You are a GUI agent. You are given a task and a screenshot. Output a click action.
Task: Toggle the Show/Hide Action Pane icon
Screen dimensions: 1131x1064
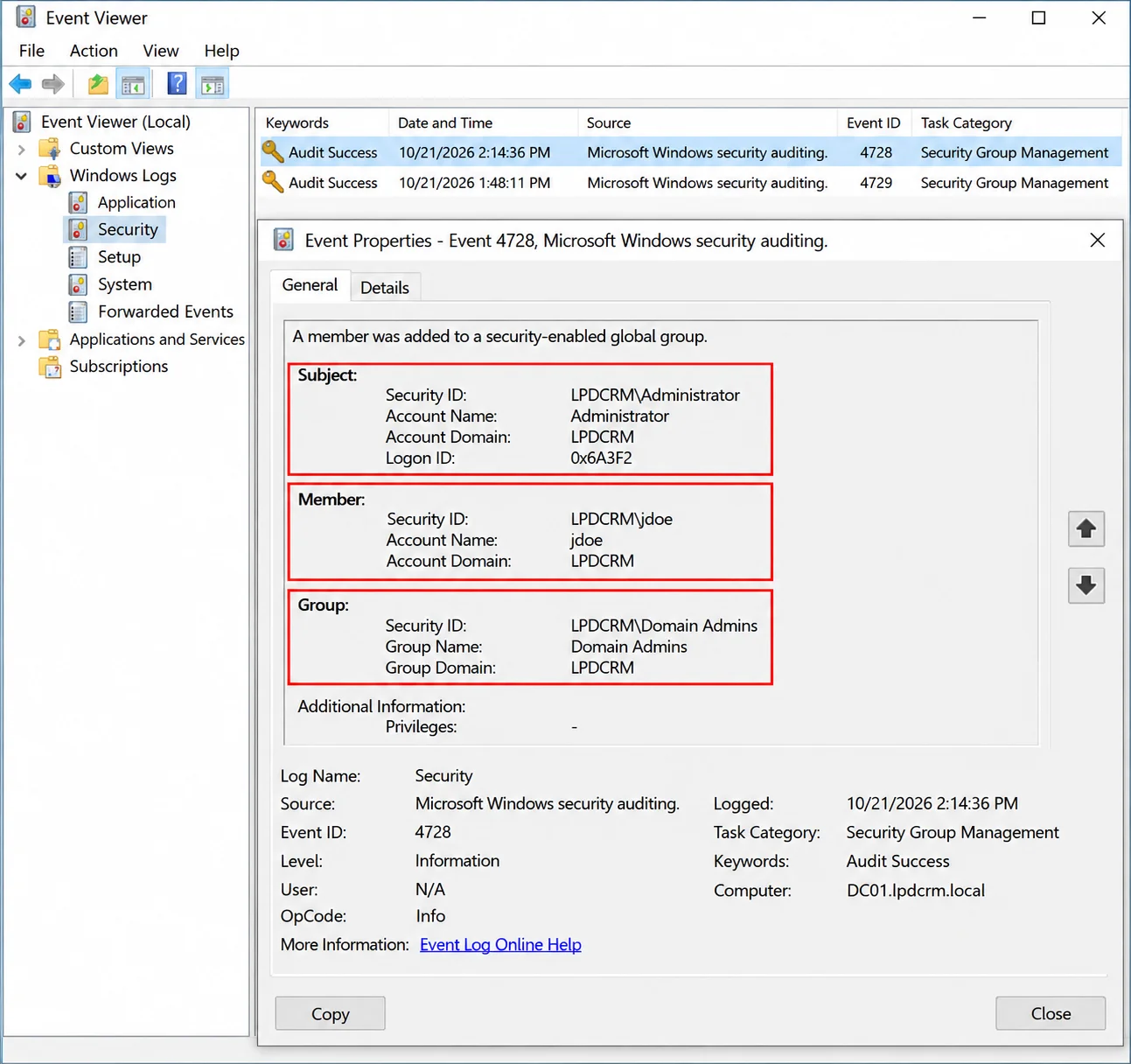[x=213, y=84]
